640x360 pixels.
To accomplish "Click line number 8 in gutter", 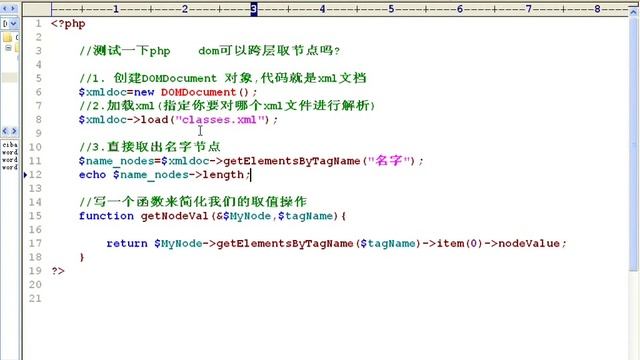I will tap(38, 120).
